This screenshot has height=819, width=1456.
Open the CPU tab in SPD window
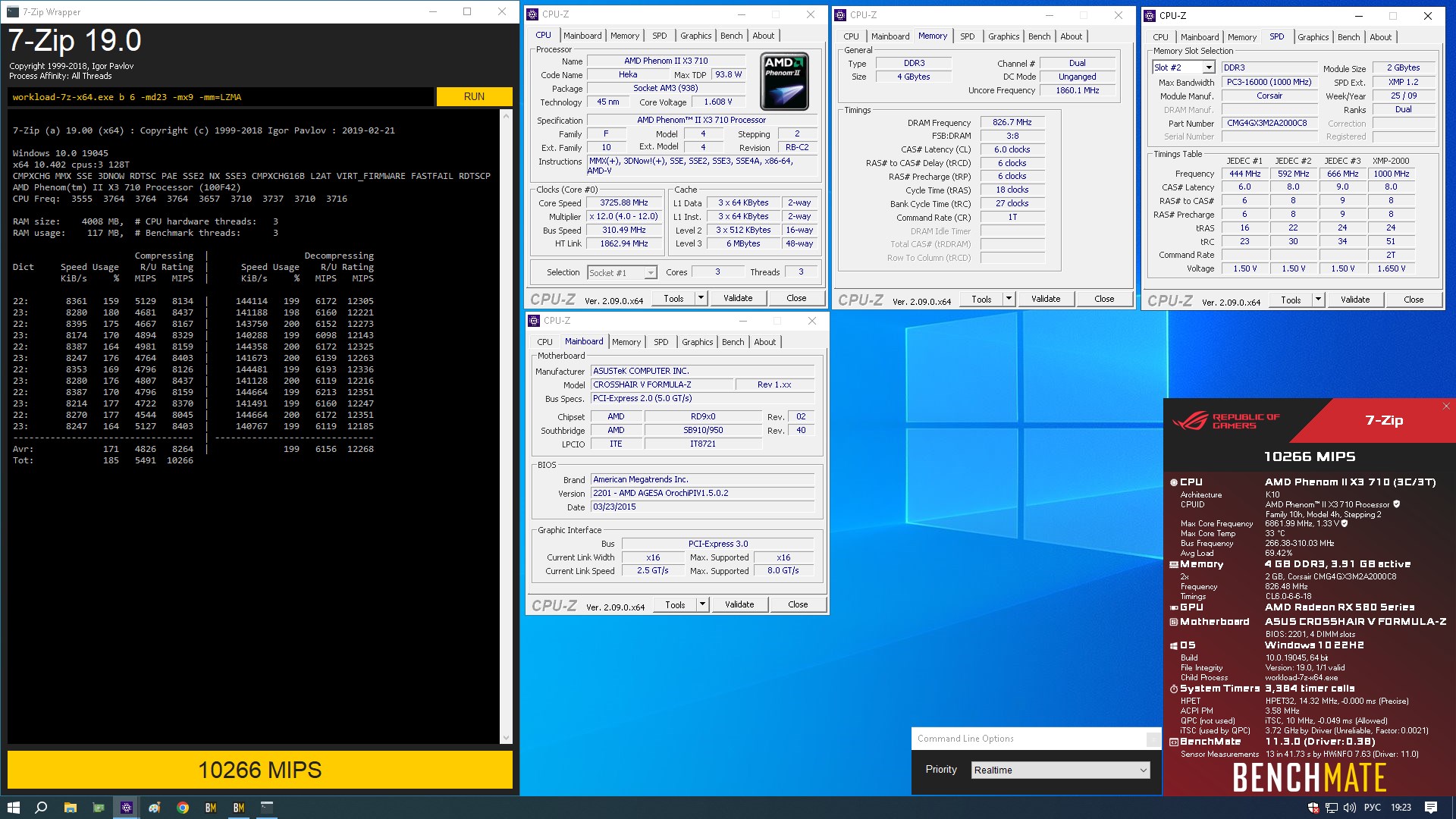tap(1160, 37)
